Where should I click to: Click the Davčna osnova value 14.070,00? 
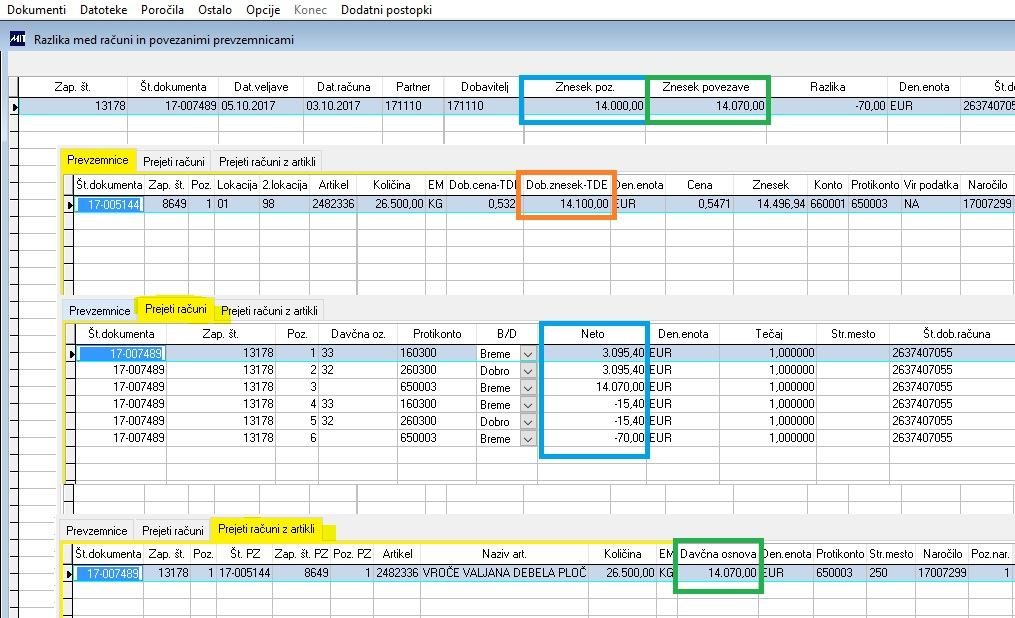(718, 573)
